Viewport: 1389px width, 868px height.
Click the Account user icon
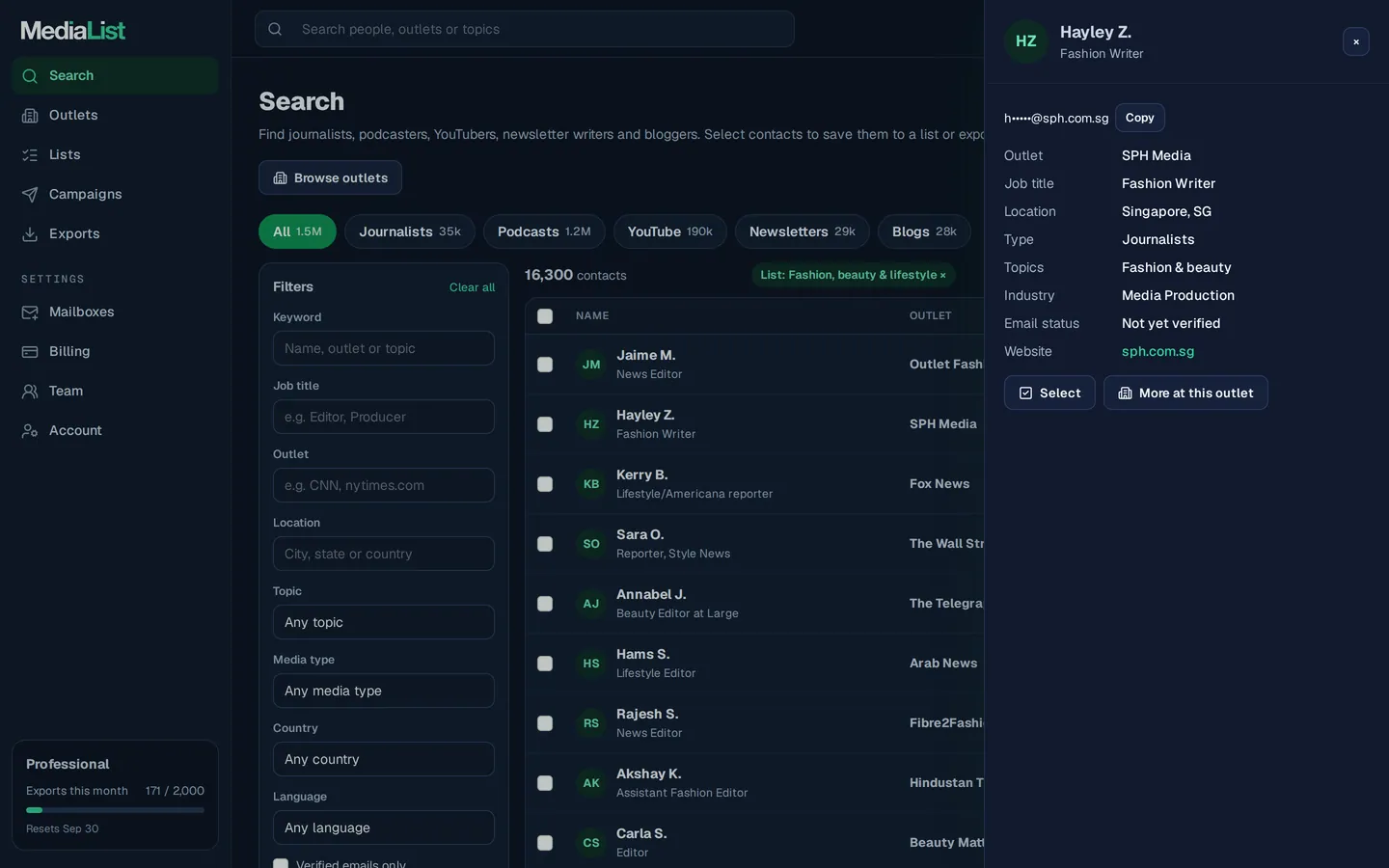tap(30, 431)
